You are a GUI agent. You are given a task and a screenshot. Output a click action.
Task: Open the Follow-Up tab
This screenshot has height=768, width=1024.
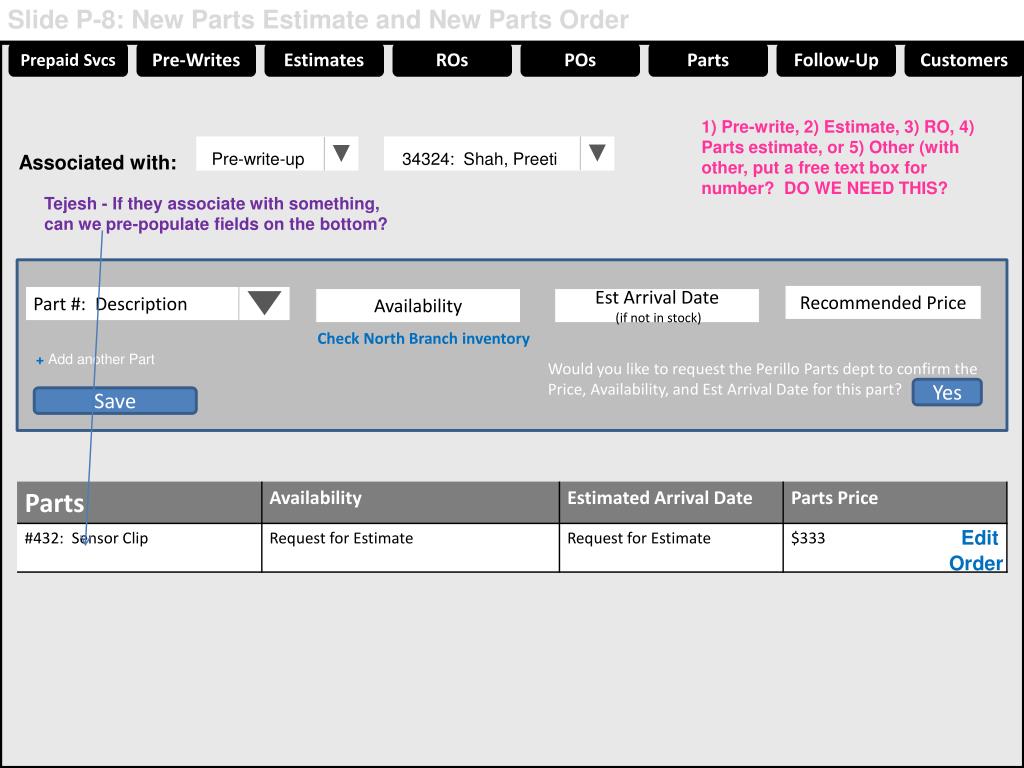pyautogui.click(x=836, y=60)
